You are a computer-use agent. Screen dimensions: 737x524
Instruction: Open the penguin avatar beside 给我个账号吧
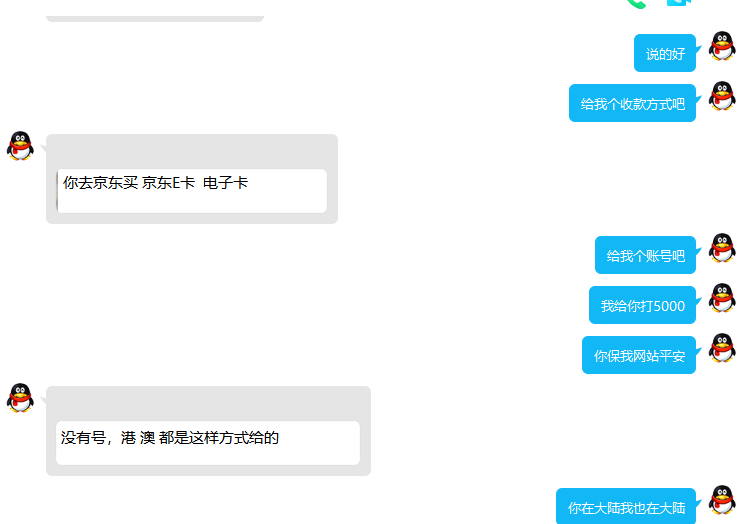tap(722, 248)
